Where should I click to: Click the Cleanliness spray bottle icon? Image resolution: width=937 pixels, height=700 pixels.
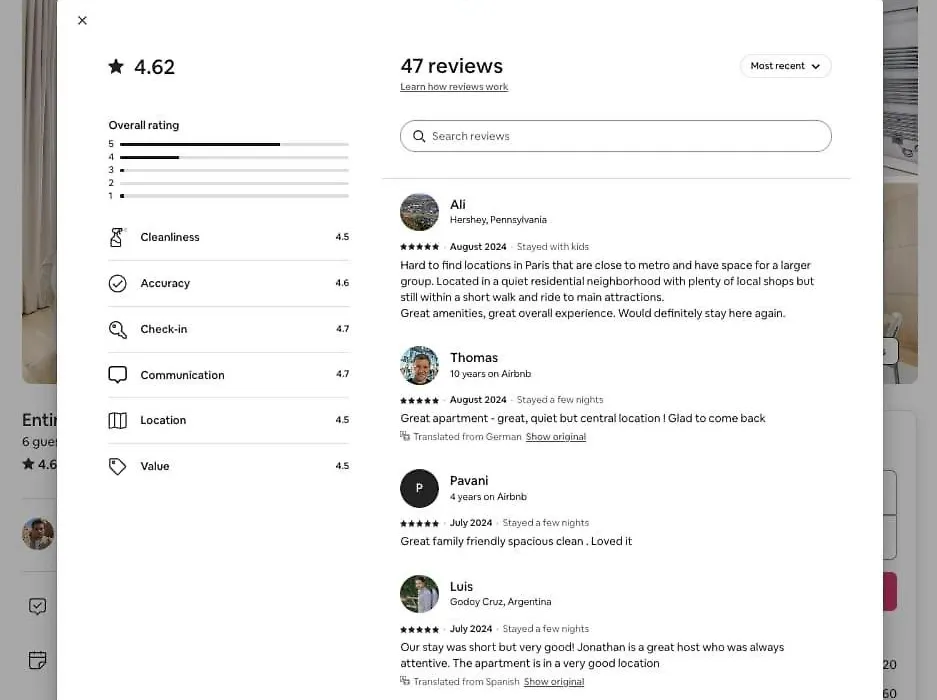pyautogui.click(x=117, y=237)
